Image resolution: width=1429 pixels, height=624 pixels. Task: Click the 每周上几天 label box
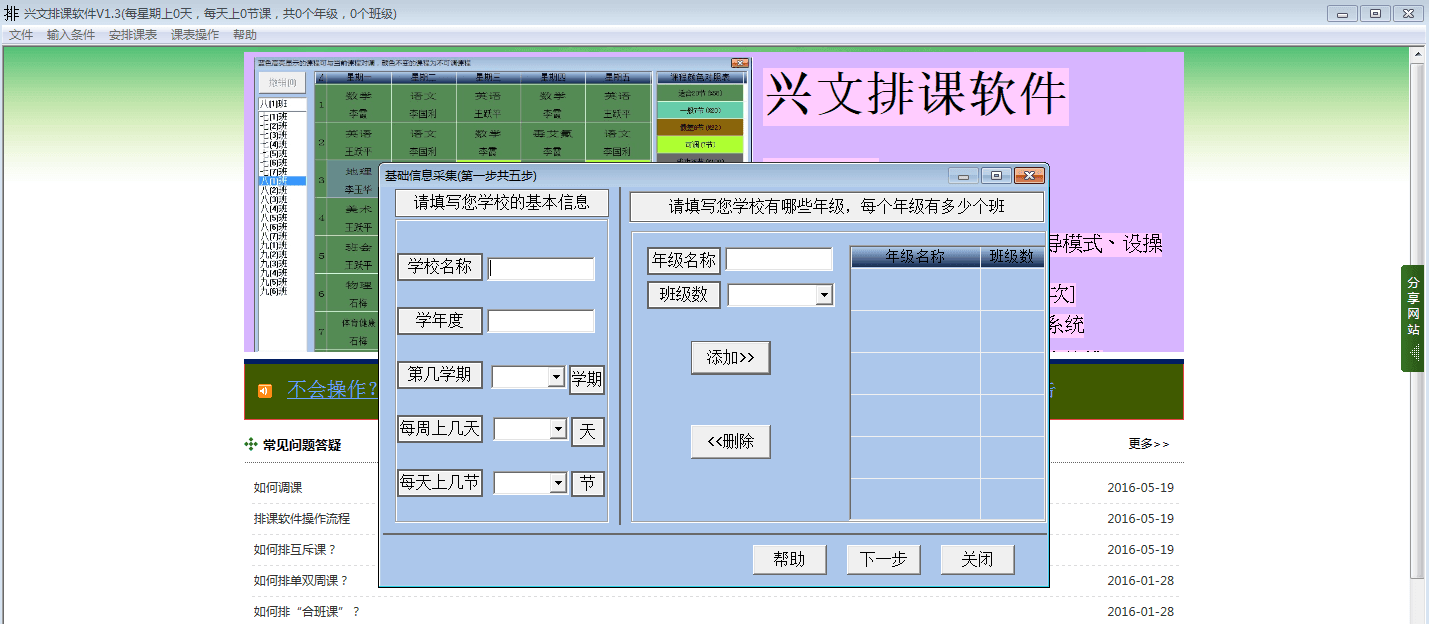click(x=440, y=429)
